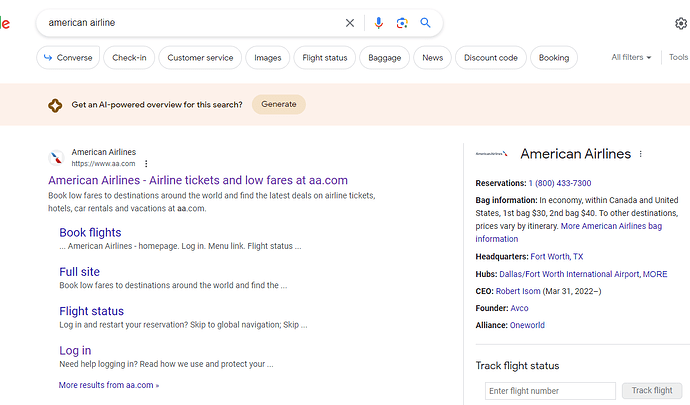690x405 pixels.
Task: Click the Track flight status heading
Action: click(518, 366)
